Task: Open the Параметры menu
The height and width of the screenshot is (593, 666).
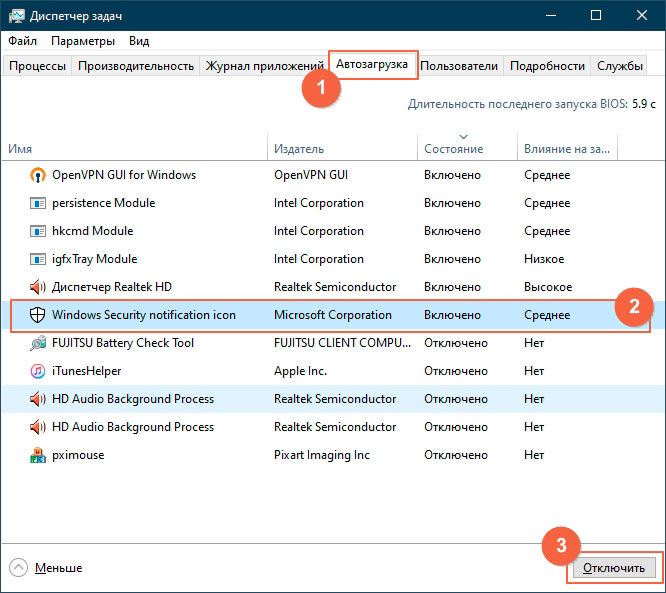Action: pos(83,41)
